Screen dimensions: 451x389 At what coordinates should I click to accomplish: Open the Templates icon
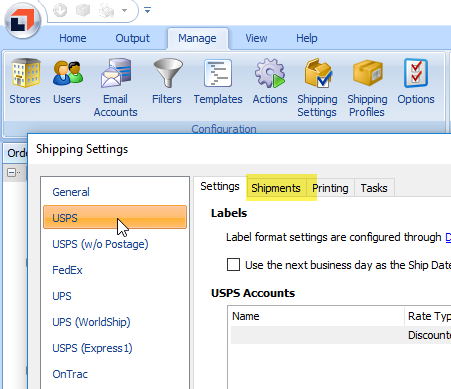[x=218, y=81]
